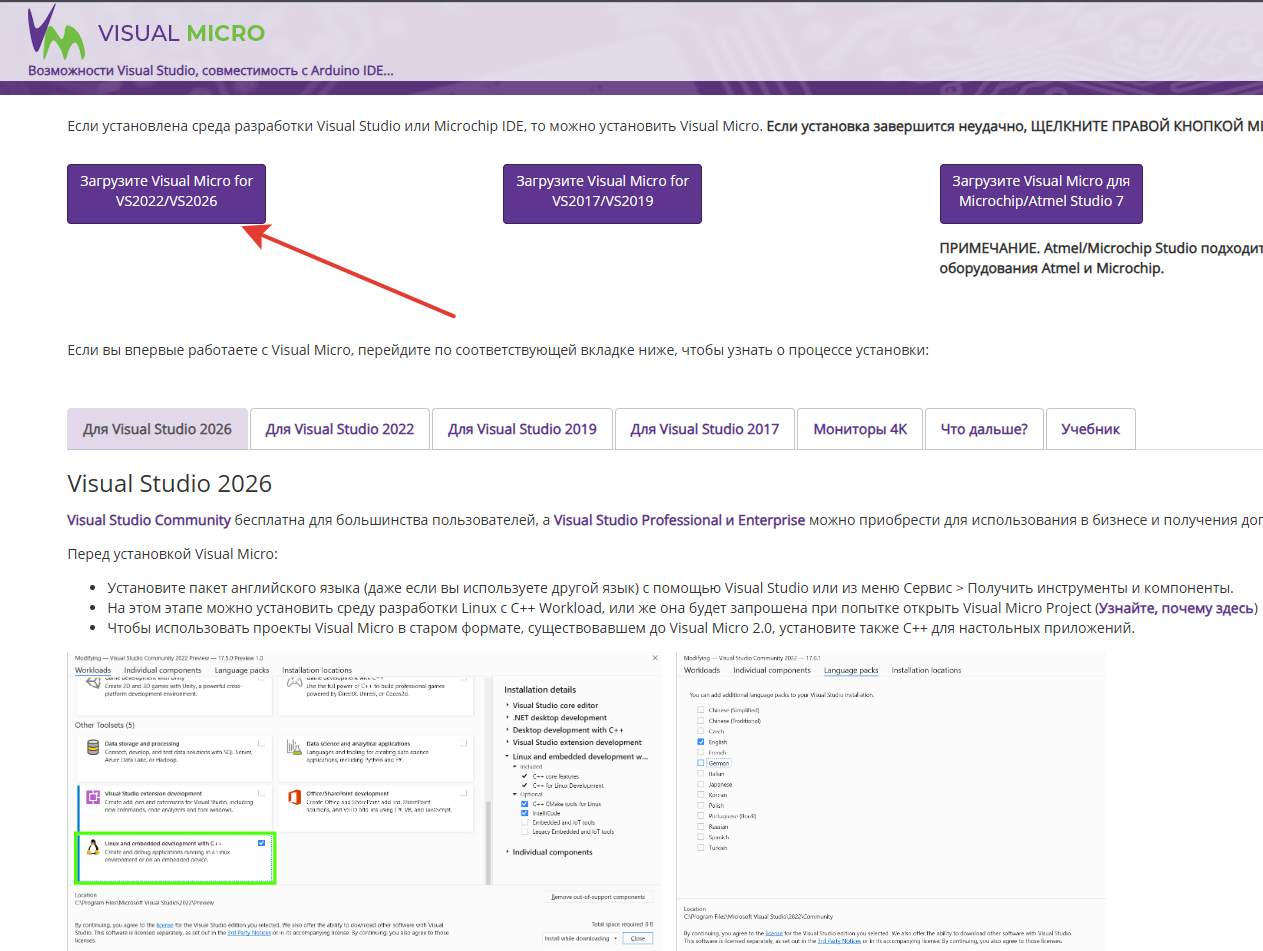This screenshot has width=1263, height=951.
Task: Click the X icon in the installer screenshot
Action: (655, 658)
